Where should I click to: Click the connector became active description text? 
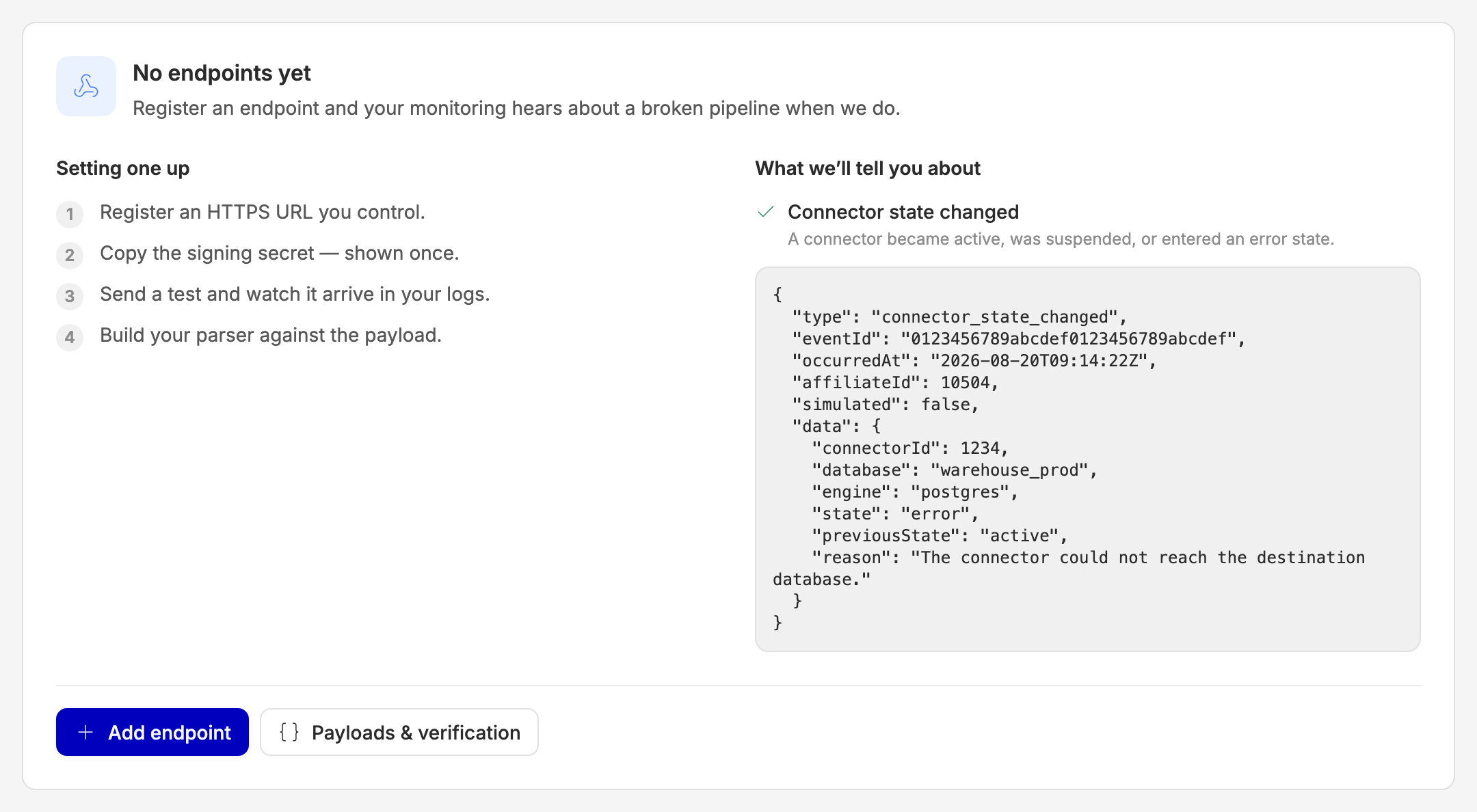1061,239
